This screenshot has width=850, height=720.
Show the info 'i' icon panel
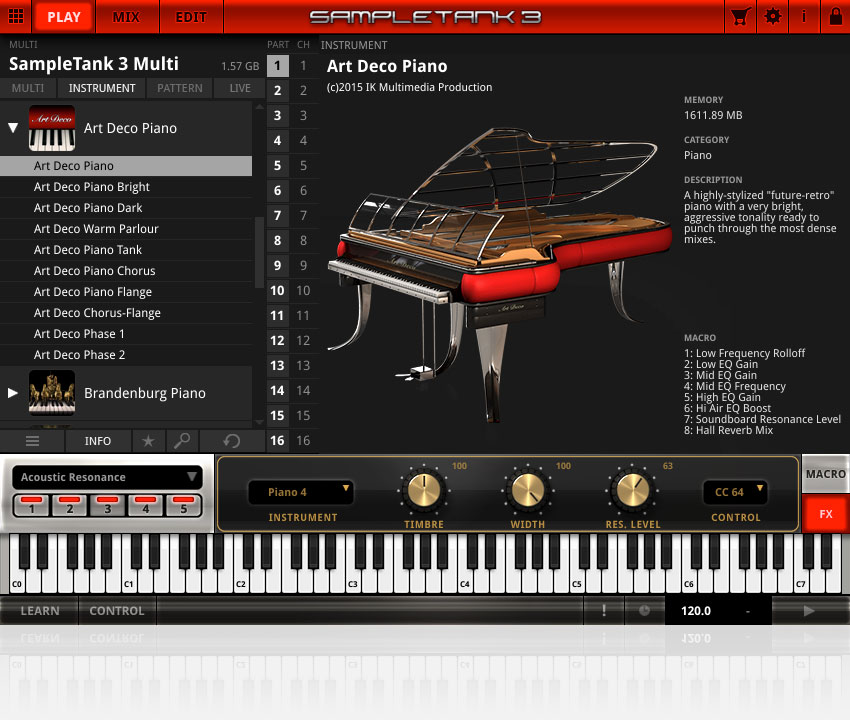click(804, 16)
